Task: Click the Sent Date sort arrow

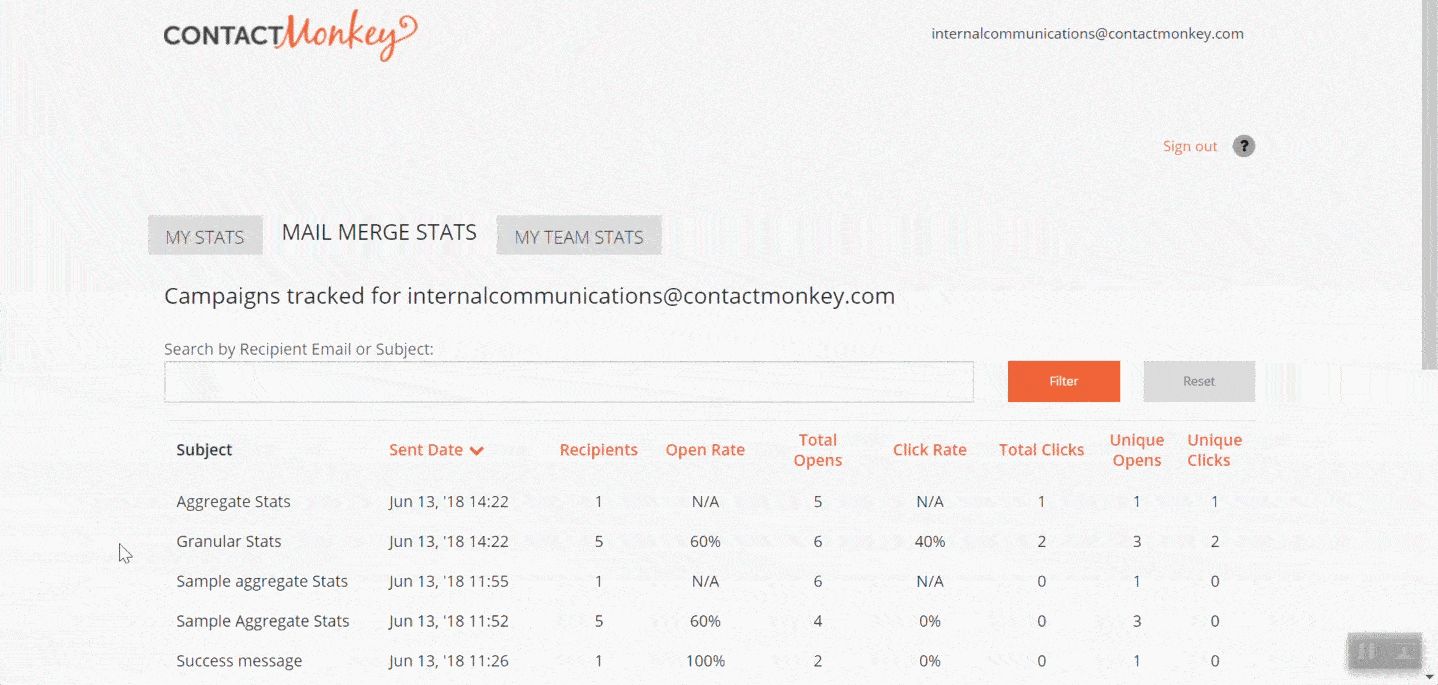Action: pyautogui.click(x=477, y=451)
